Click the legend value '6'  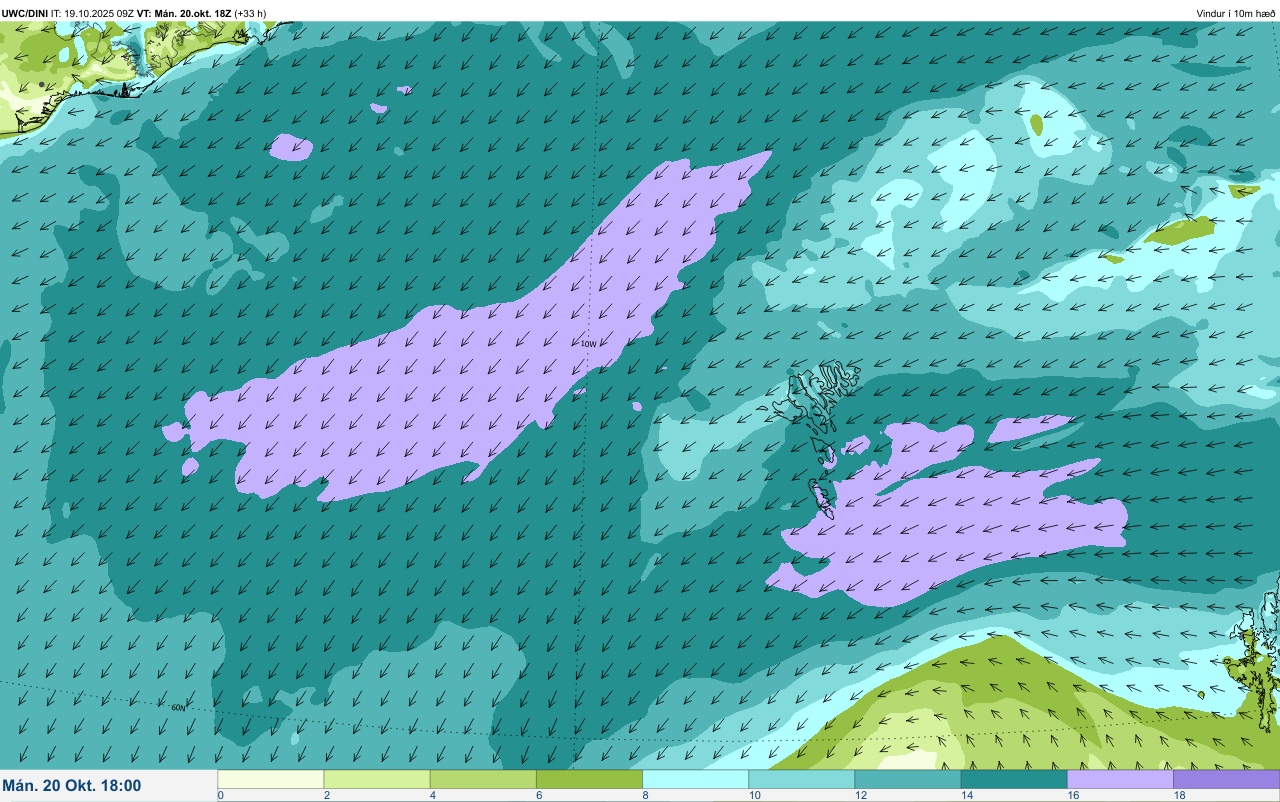537,795
